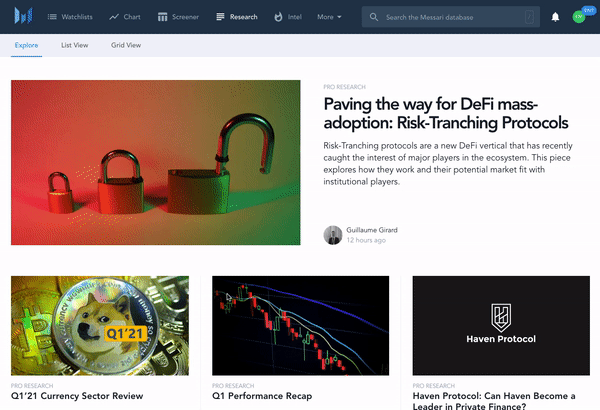Click the search magnifier icon

click(374, 17)
